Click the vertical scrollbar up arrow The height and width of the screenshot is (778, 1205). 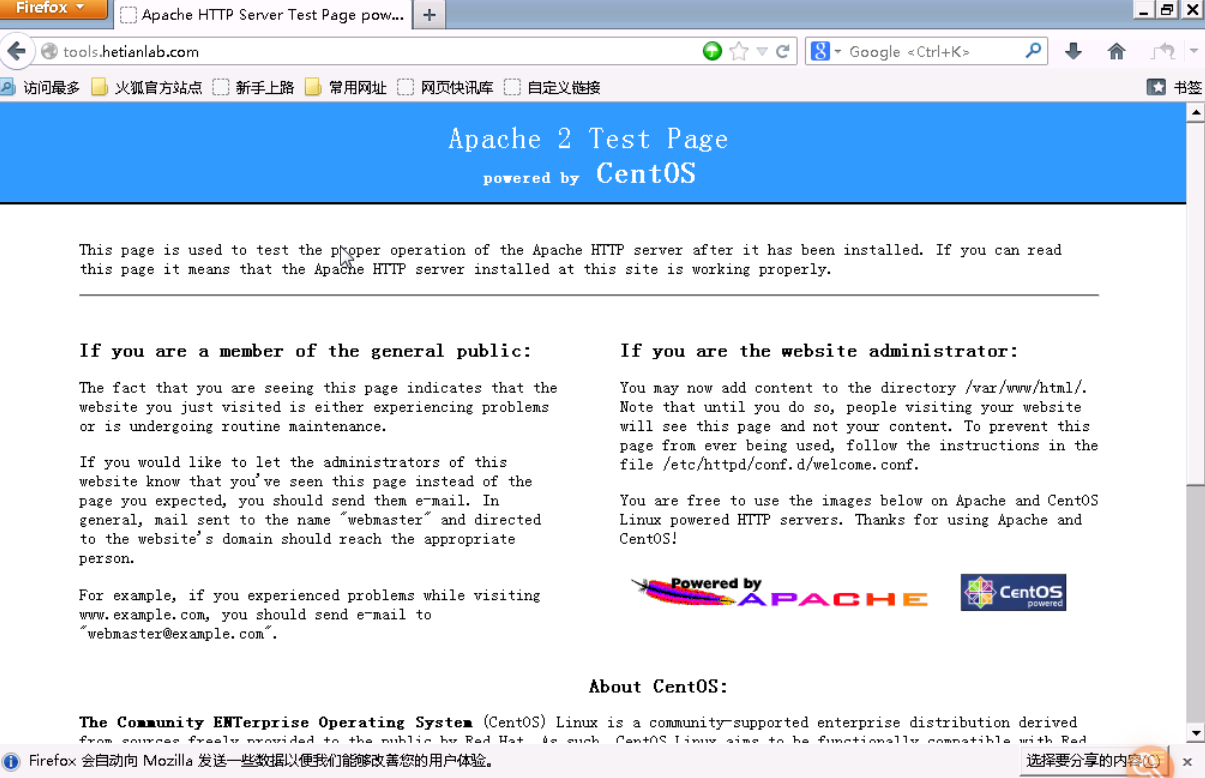(x=1195, y=112)
